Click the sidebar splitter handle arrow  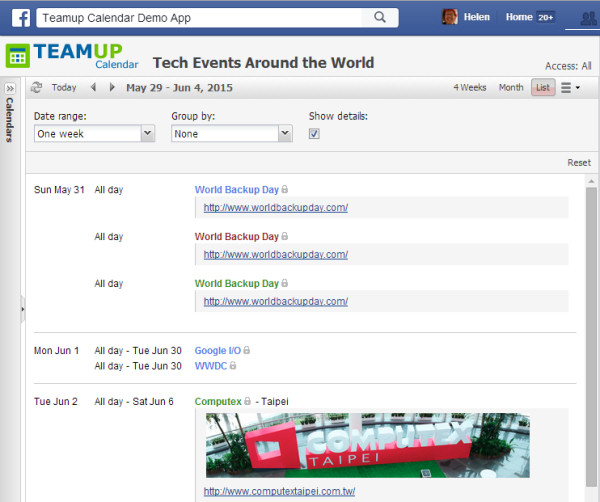[23, 309]
